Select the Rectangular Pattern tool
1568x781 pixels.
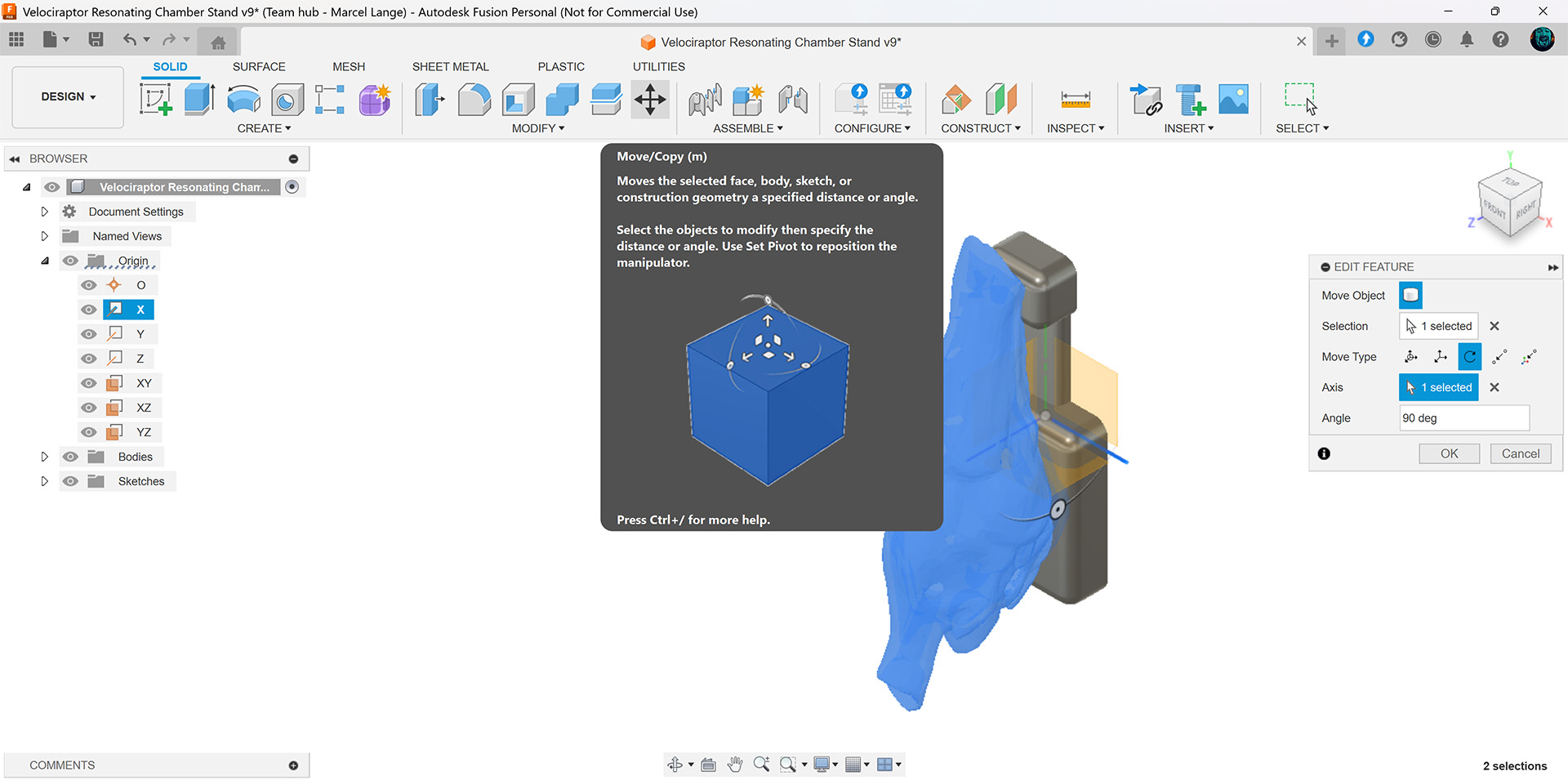pos(330,100)
